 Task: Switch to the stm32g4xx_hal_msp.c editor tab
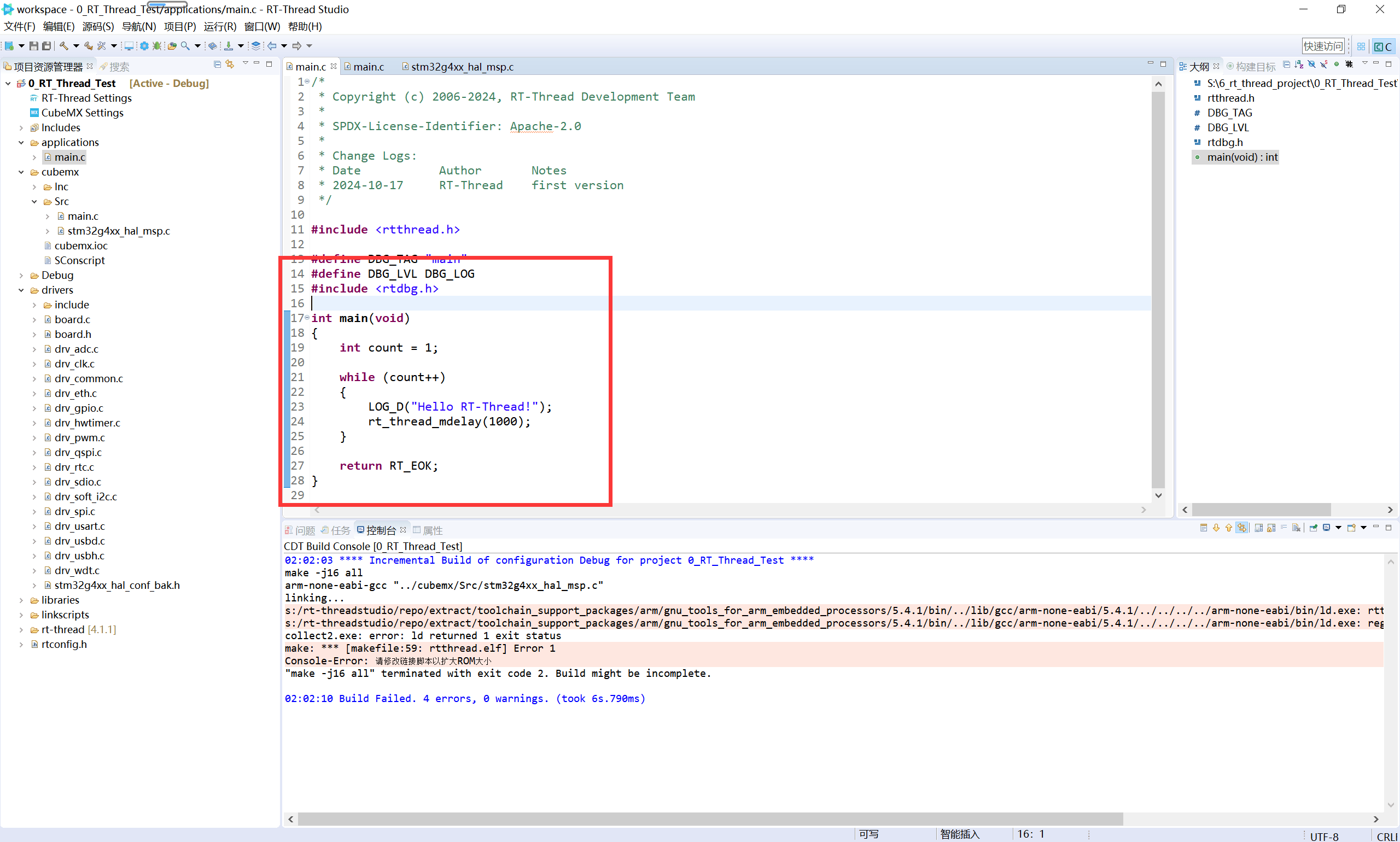[x=462, y=67]
